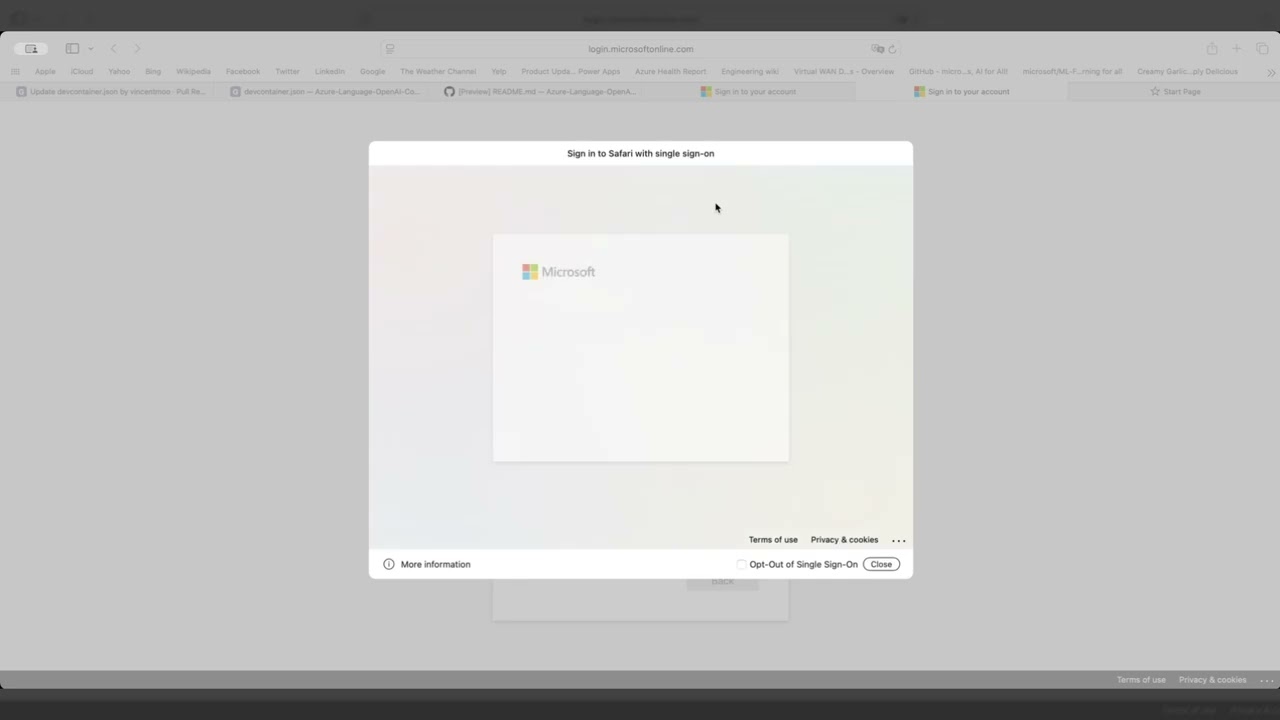Switch to [Preview] README.md tab
The width and height of the screenshot is (1280, 720).
point(539,91)
